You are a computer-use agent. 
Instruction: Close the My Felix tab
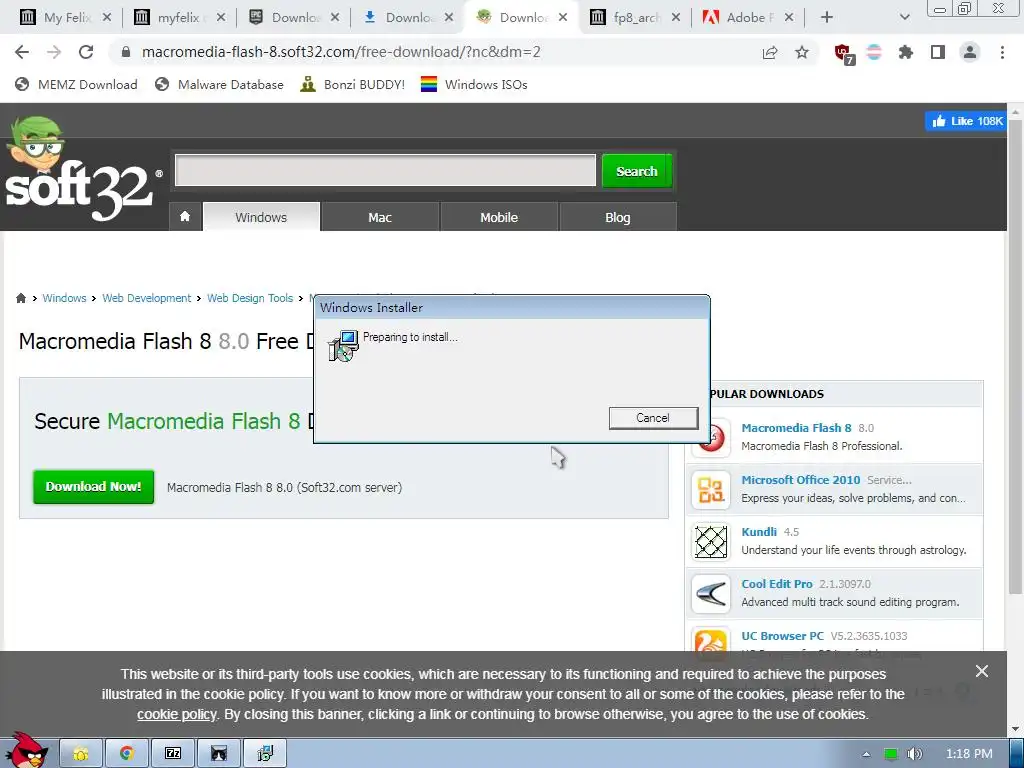pos(107,18)
